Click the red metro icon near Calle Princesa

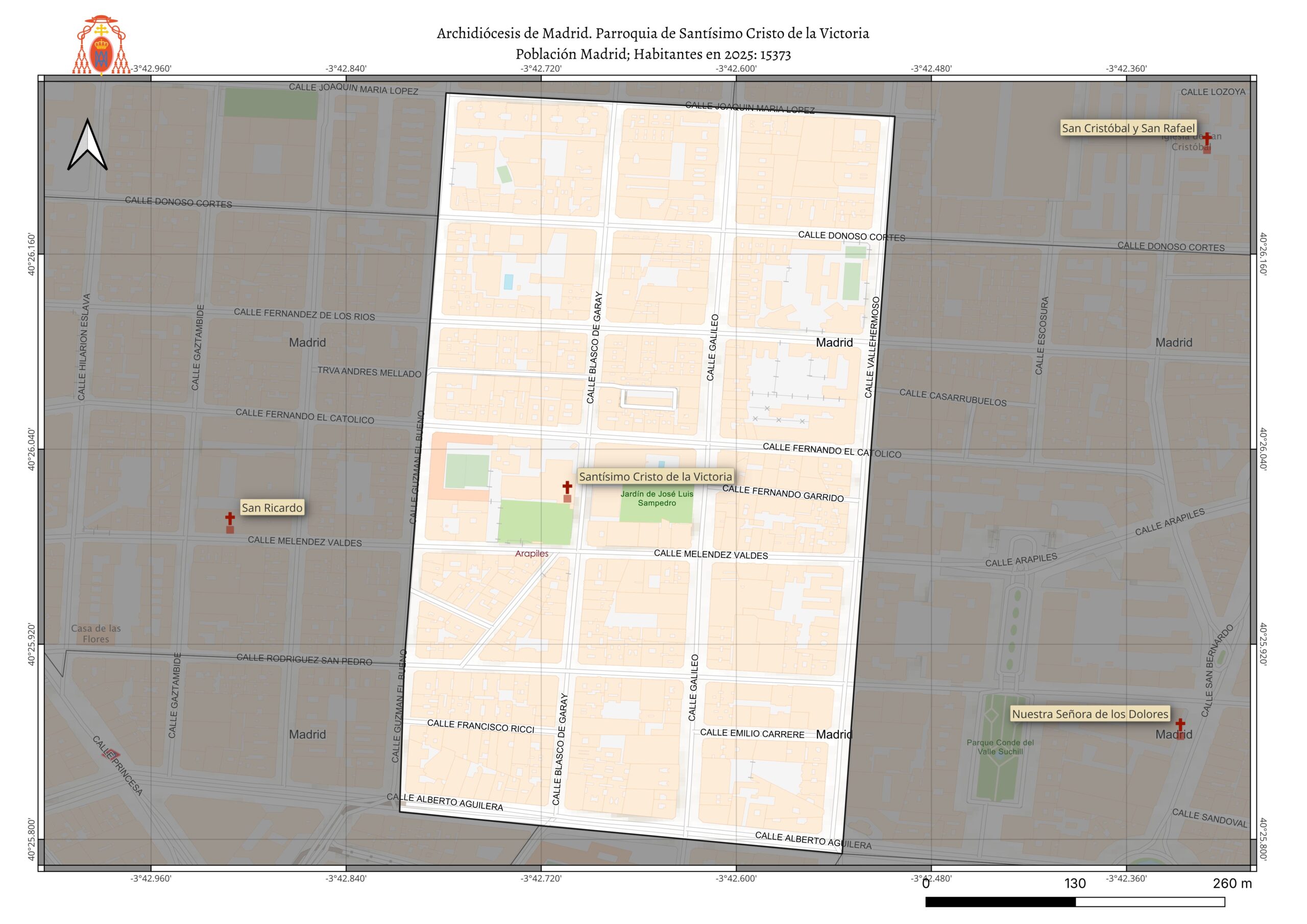click(111, 755)
